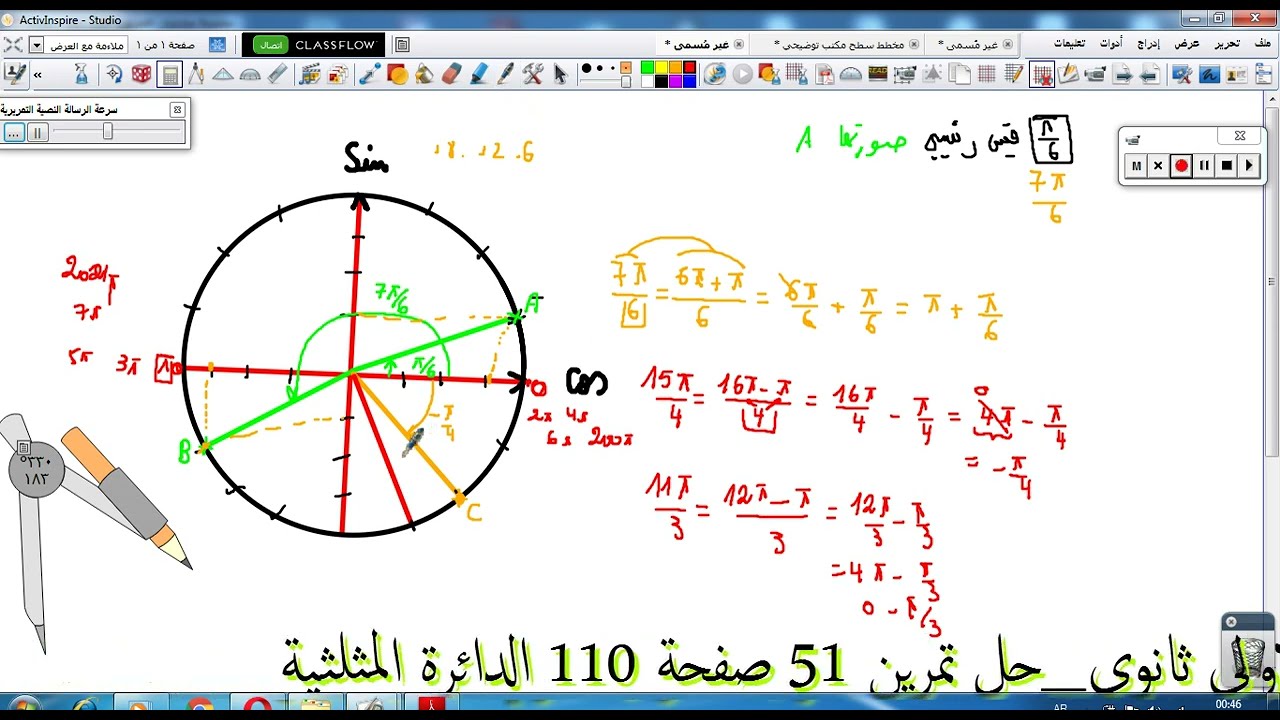Close the 'مخطط سطح مكتب توضيحى' tab

click(914, 45)
